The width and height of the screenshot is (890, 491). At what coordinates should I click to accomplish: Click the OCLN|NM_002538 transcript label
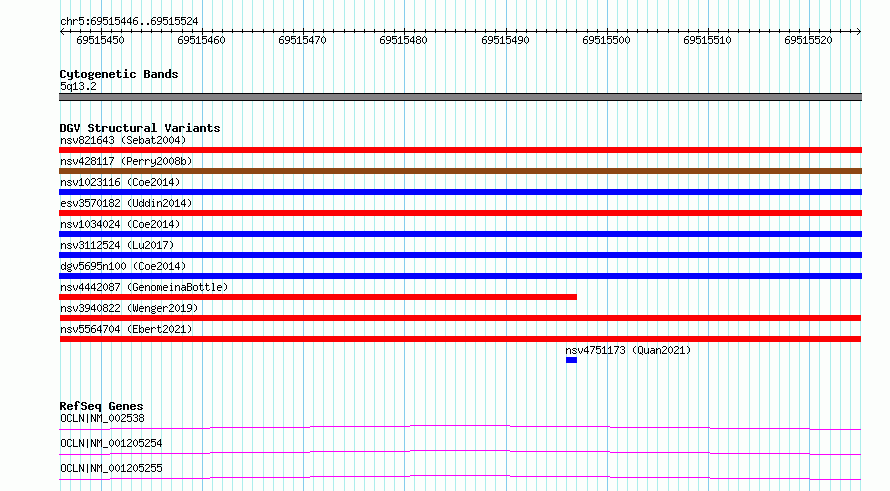(x=102, y=418)
